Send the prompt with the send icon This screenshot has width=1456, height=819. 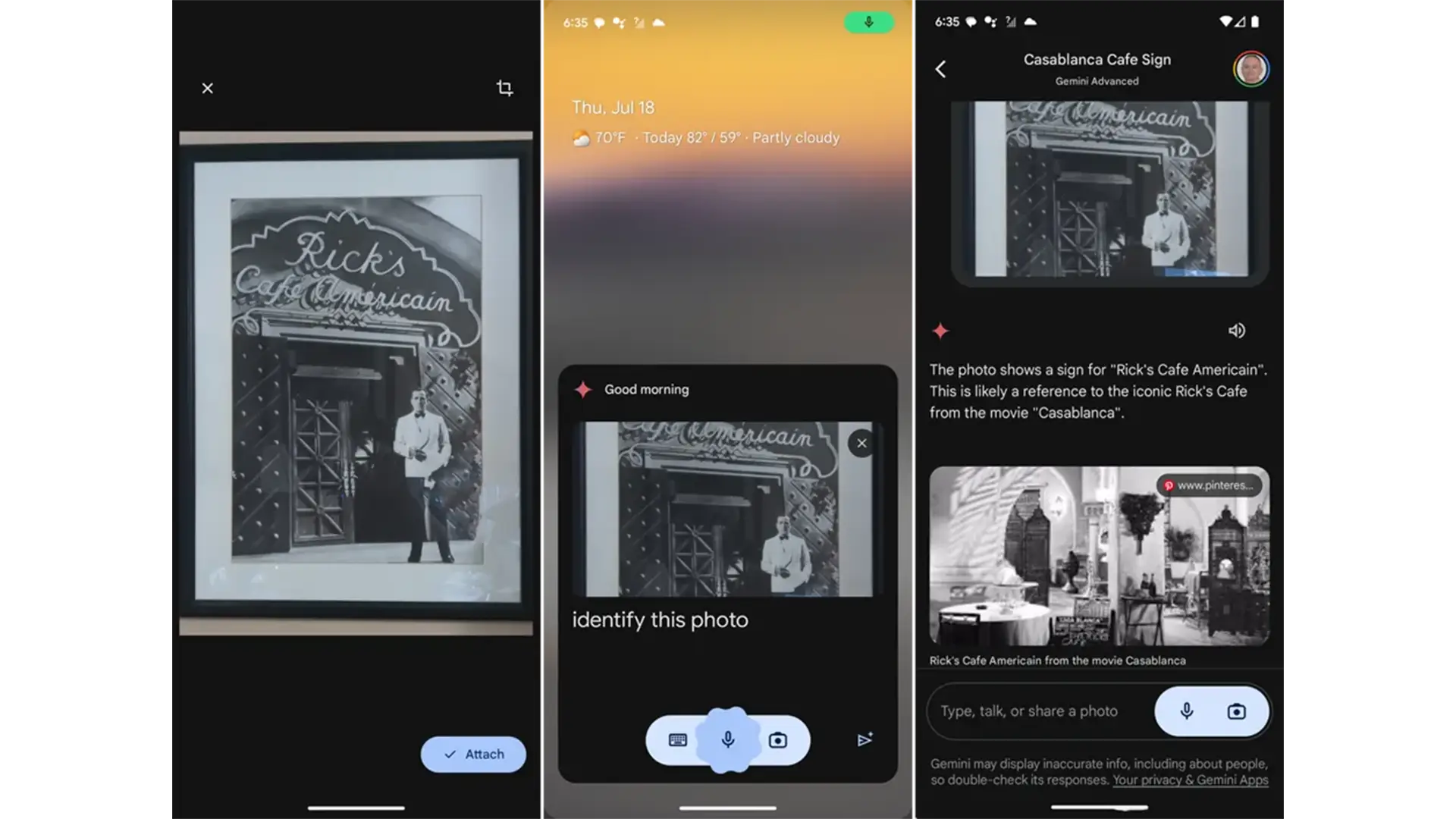pos(865,739)
